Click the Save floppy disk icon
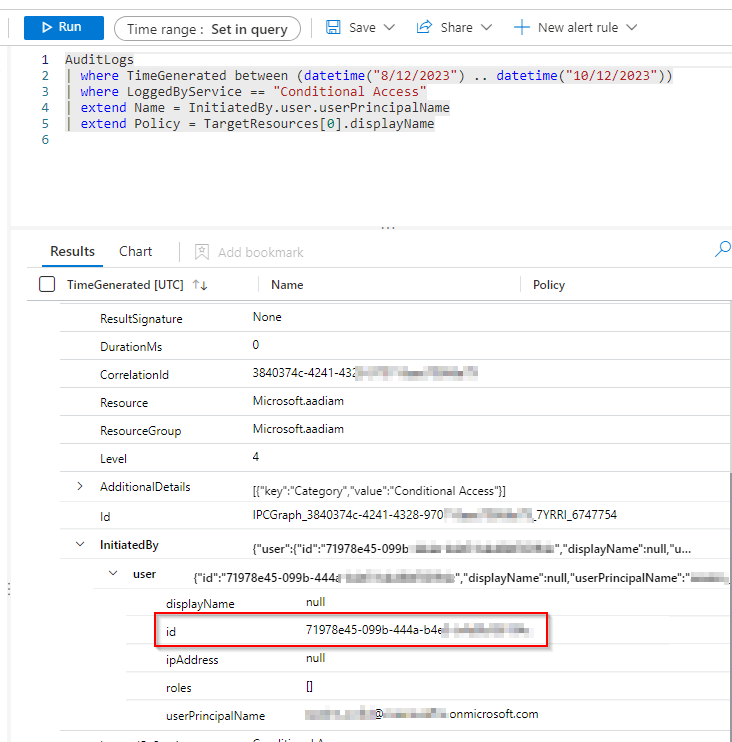Viewport: 732px width, 742px height. click(x=334, y=27)
